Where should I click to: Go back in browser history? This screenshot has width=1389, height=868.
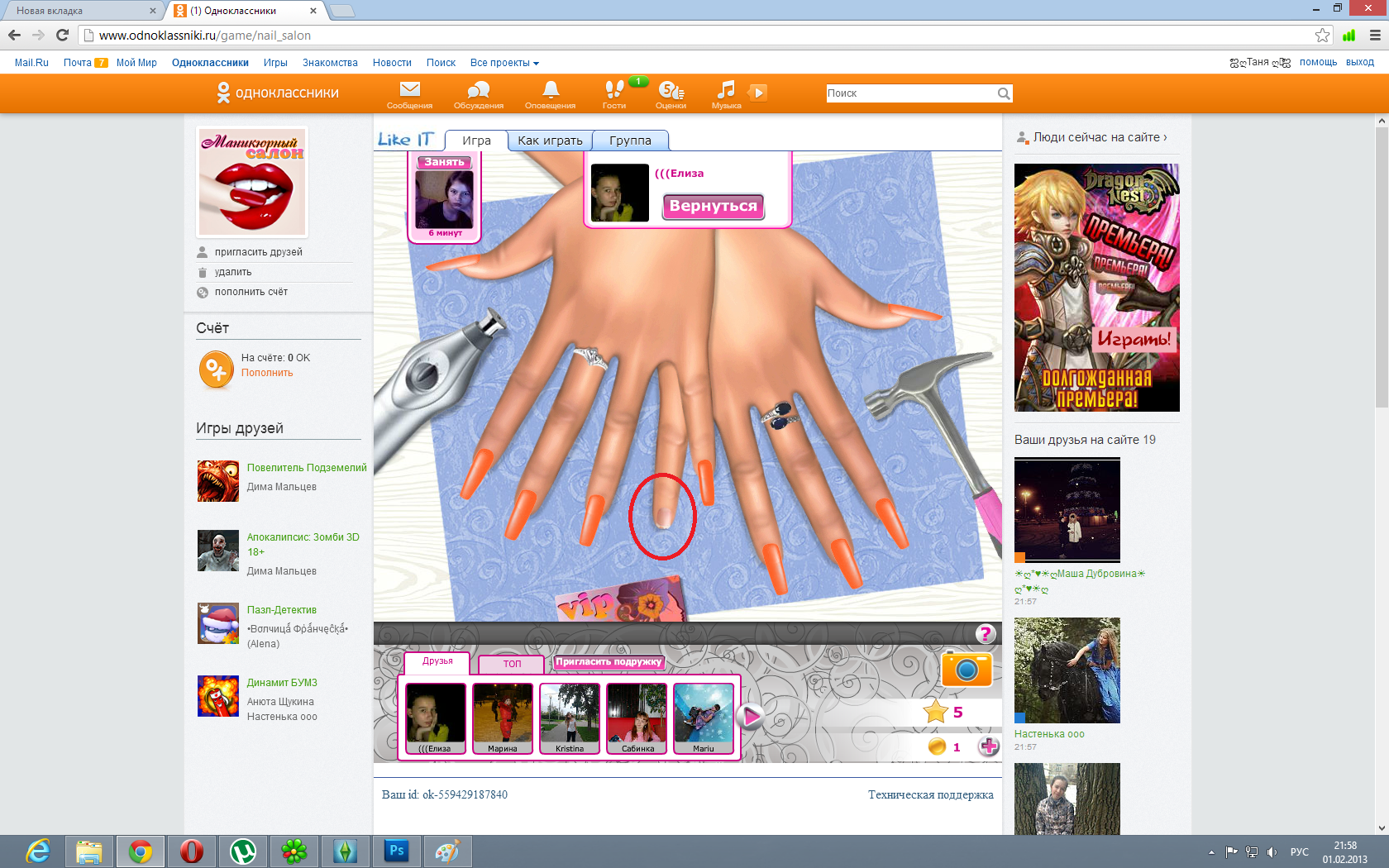click(x=14, y=35)
